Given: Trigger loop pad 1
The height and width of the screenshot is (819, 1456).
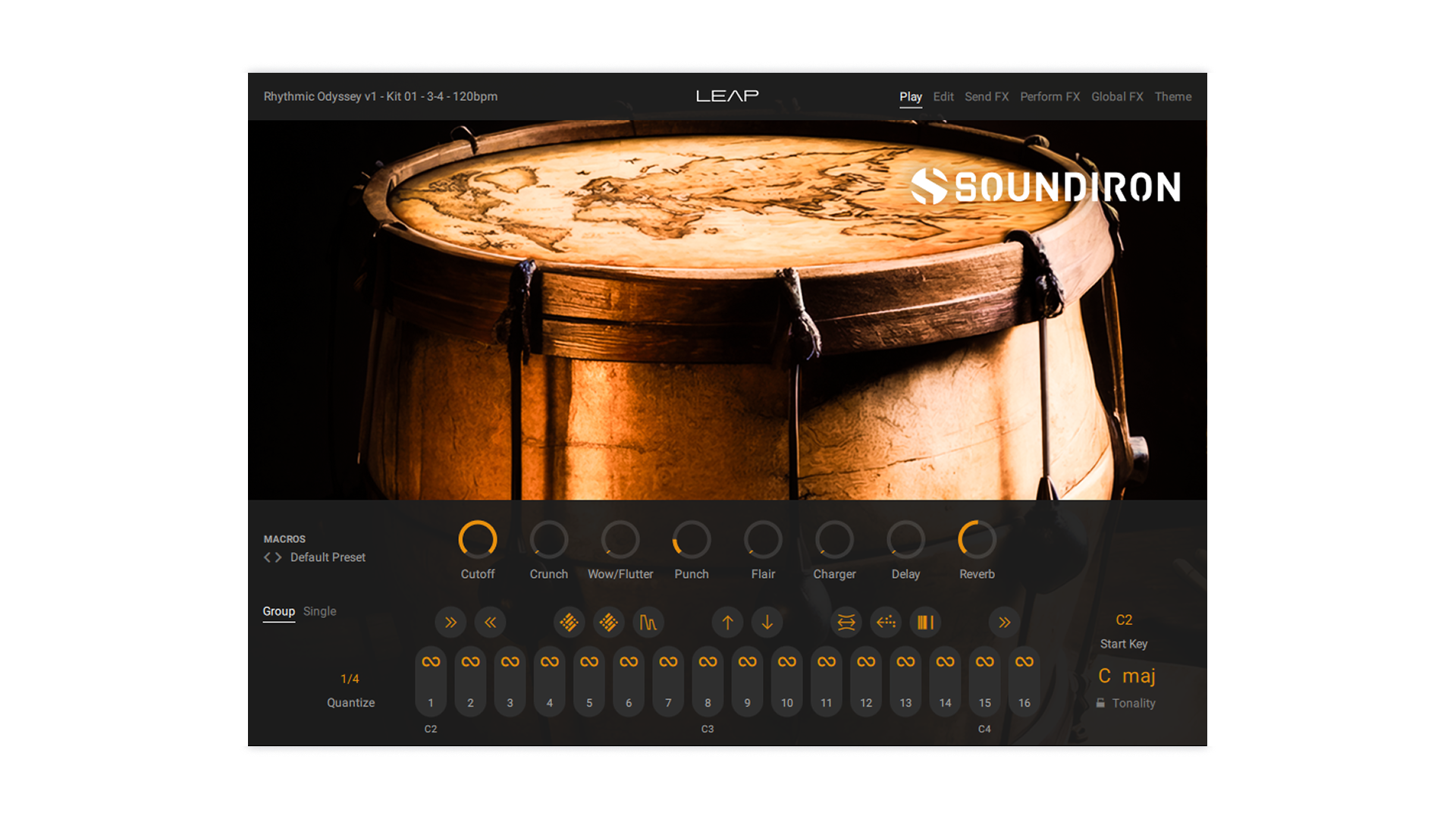Looking at the screenshot, I should 431,682.
